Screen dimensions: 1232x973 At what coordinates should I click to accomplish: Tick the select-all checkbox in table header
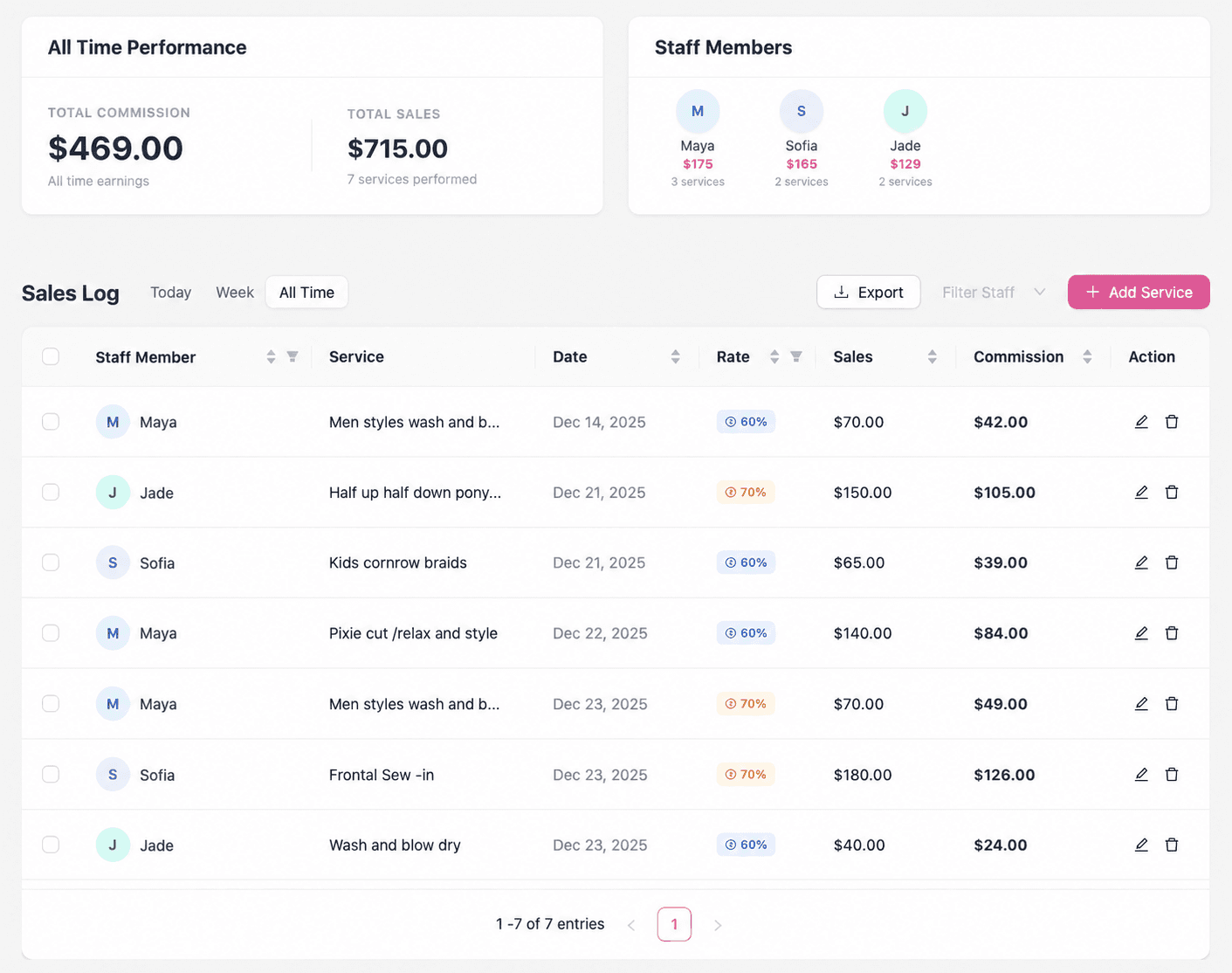point(51,356)
